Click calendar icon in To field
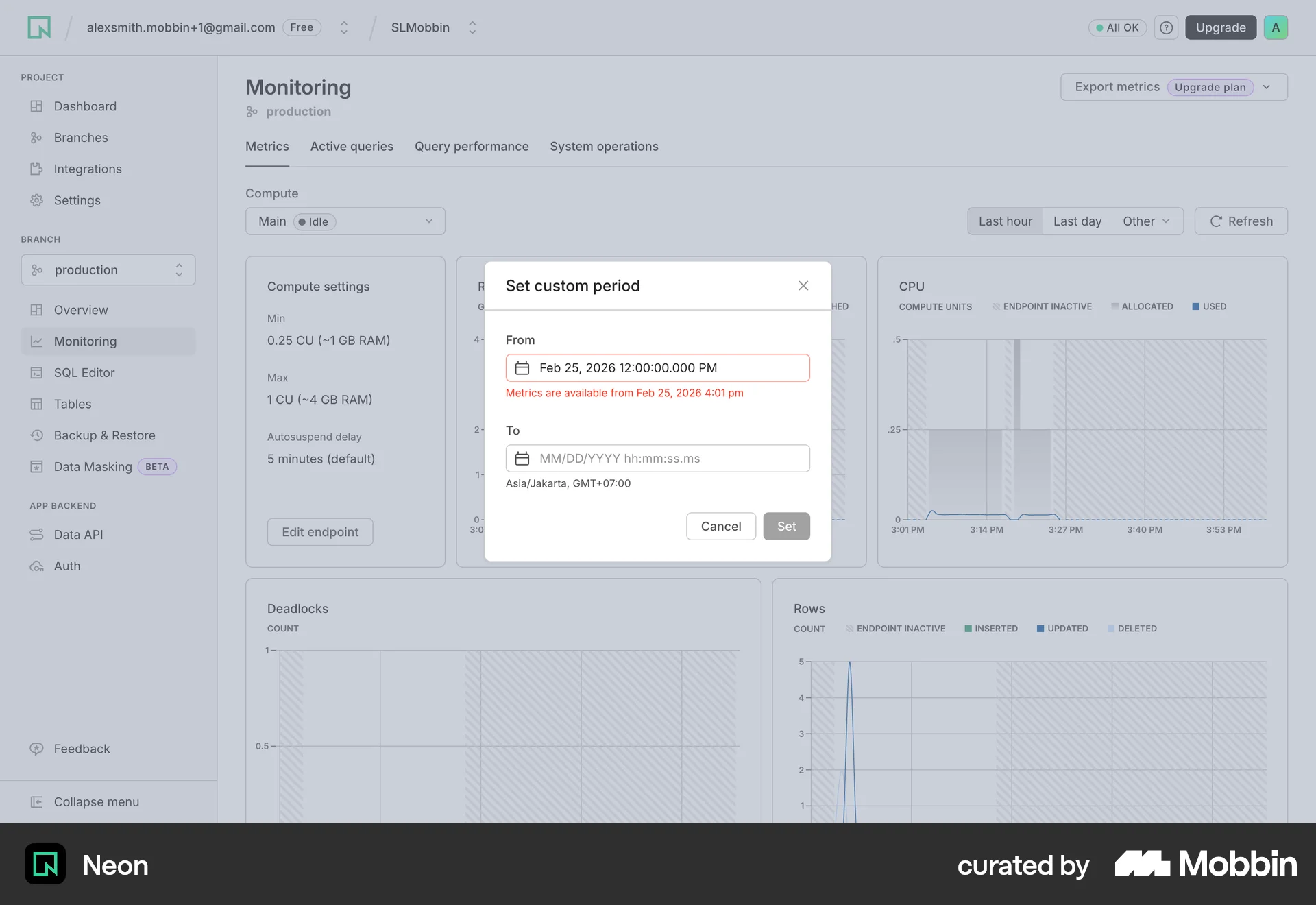Viewport: 1316px width, 905px height. pyautogui.click(x=522, y=459)
